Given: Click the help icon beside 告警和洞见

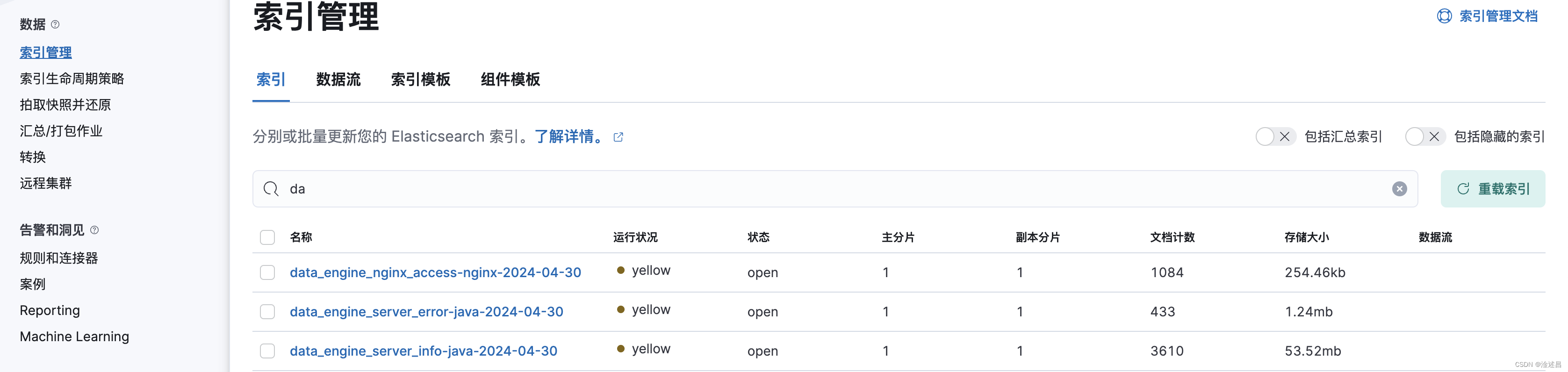Looking at the screenshot, I should 95,229.
